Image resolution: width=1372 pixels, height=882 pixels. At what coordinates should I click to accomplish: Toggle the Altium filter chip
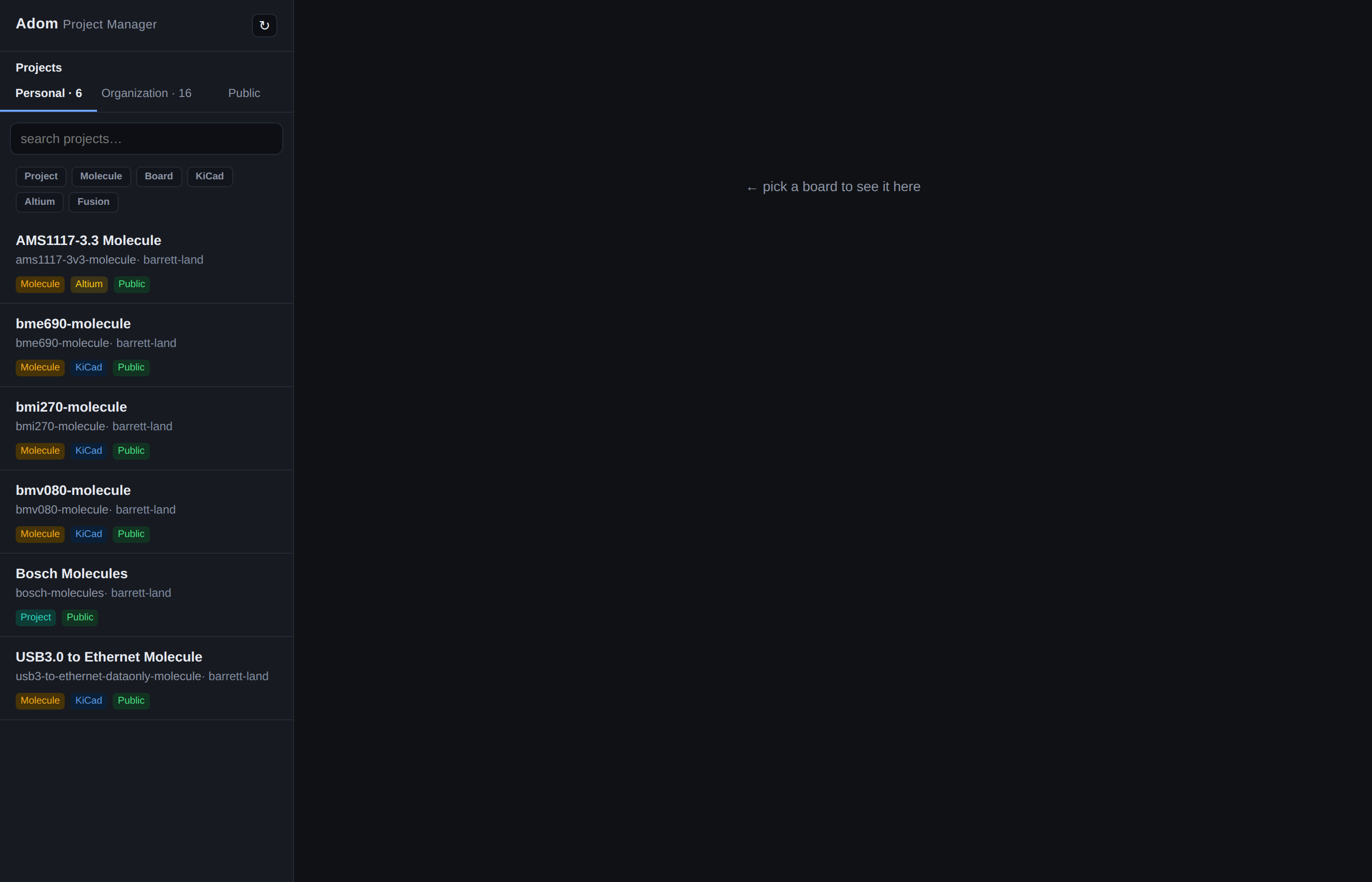click(40, 202)
